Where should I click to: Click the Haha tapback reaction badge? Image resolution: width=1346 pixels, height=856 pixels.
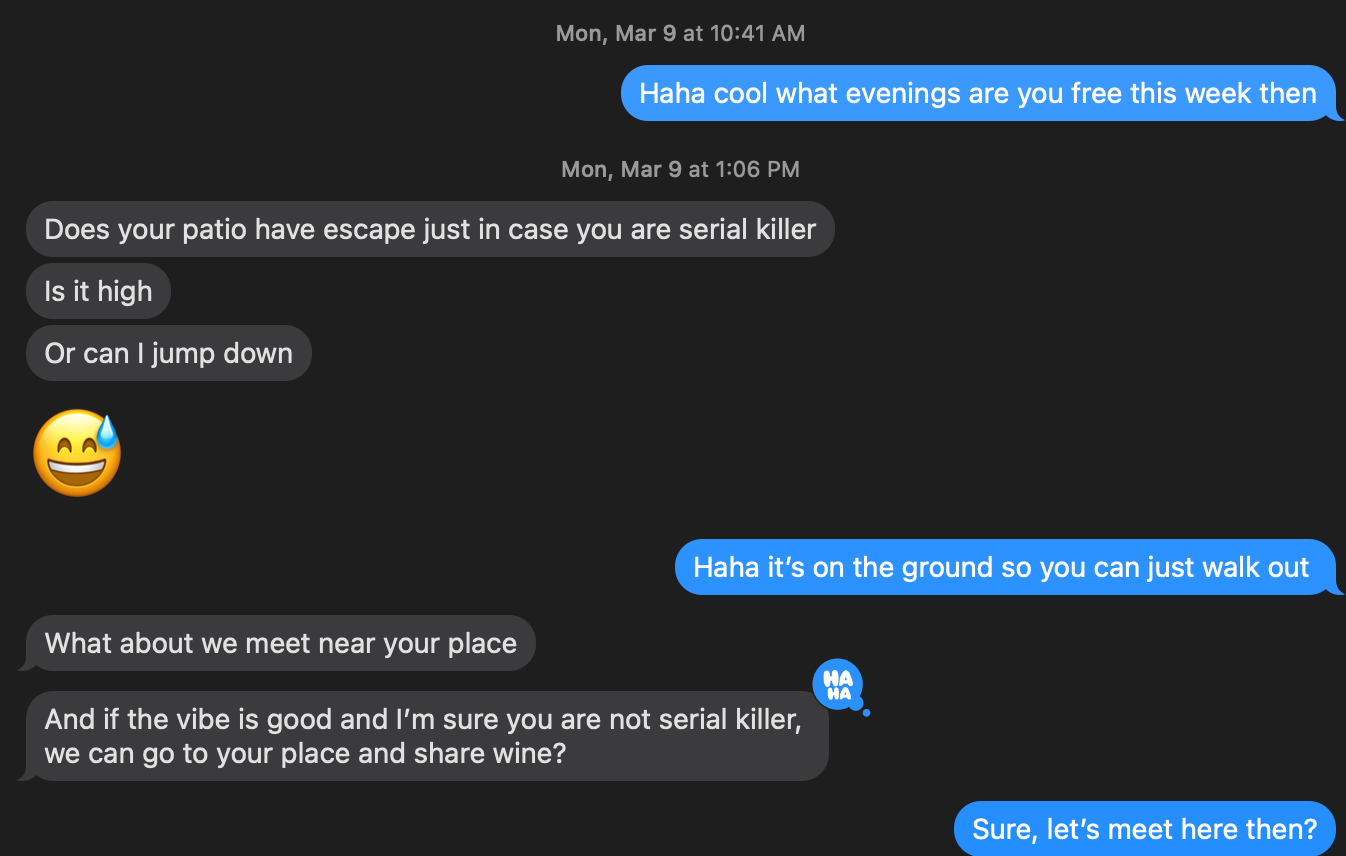tap(838, 685)
